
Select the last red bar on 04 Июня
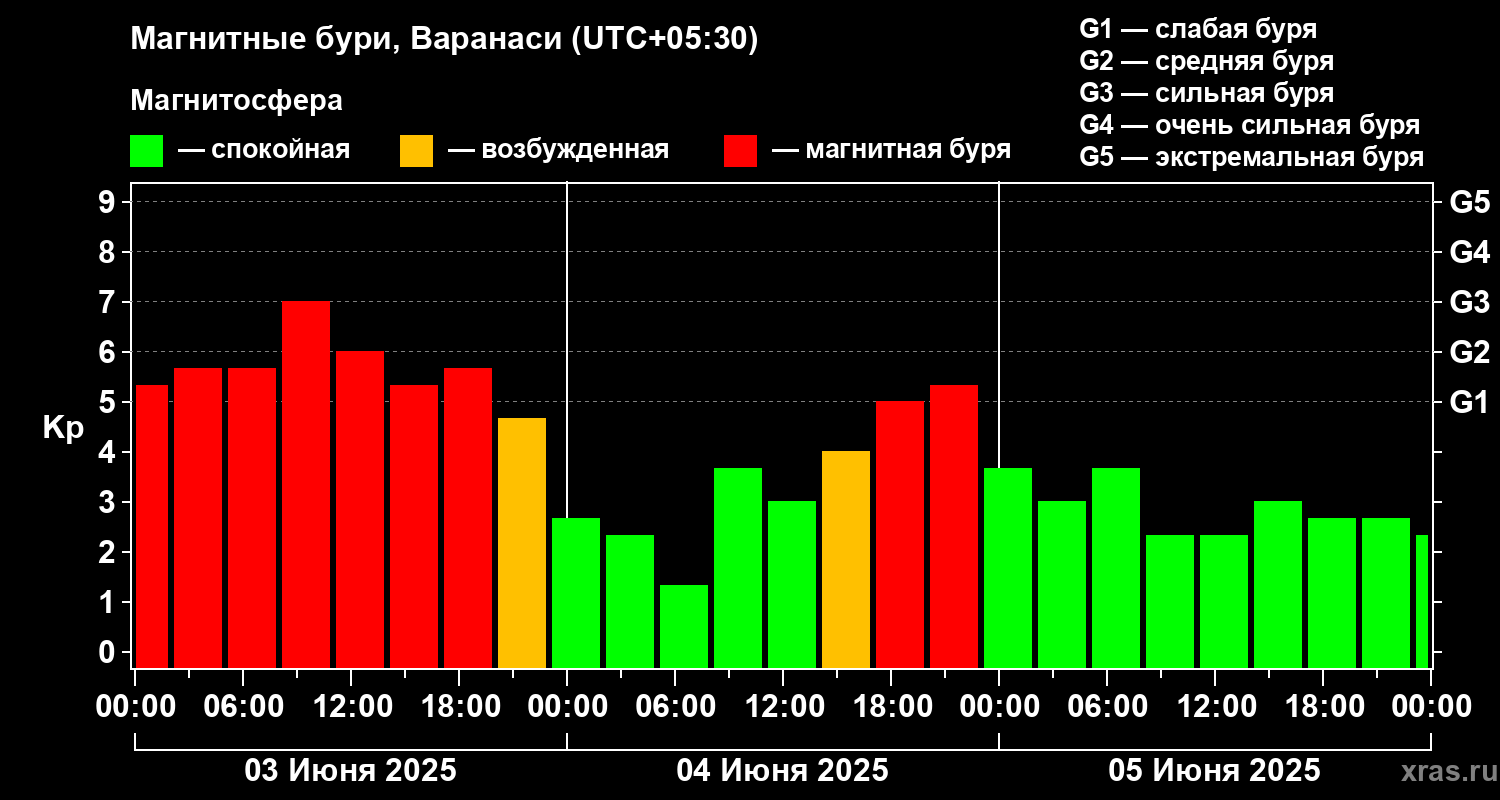(954, 527)
